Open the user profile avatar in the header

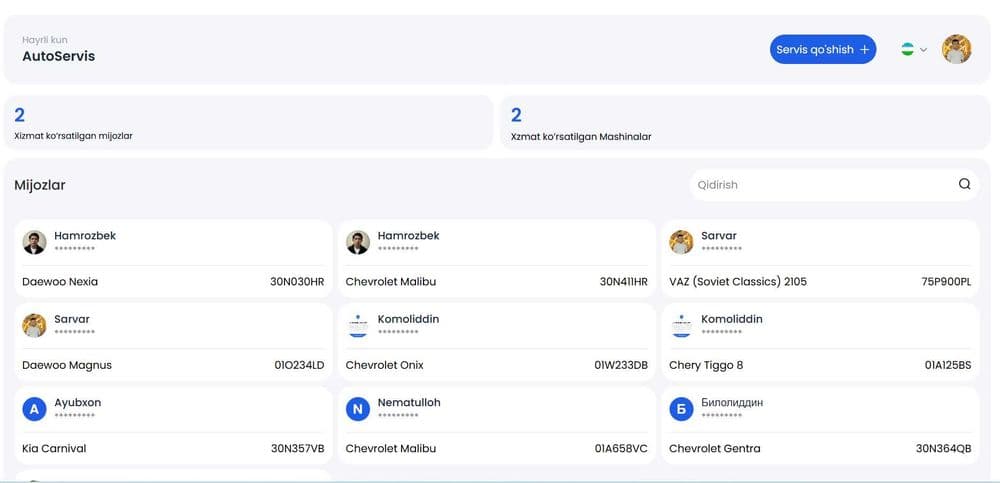tap(957, 49)
